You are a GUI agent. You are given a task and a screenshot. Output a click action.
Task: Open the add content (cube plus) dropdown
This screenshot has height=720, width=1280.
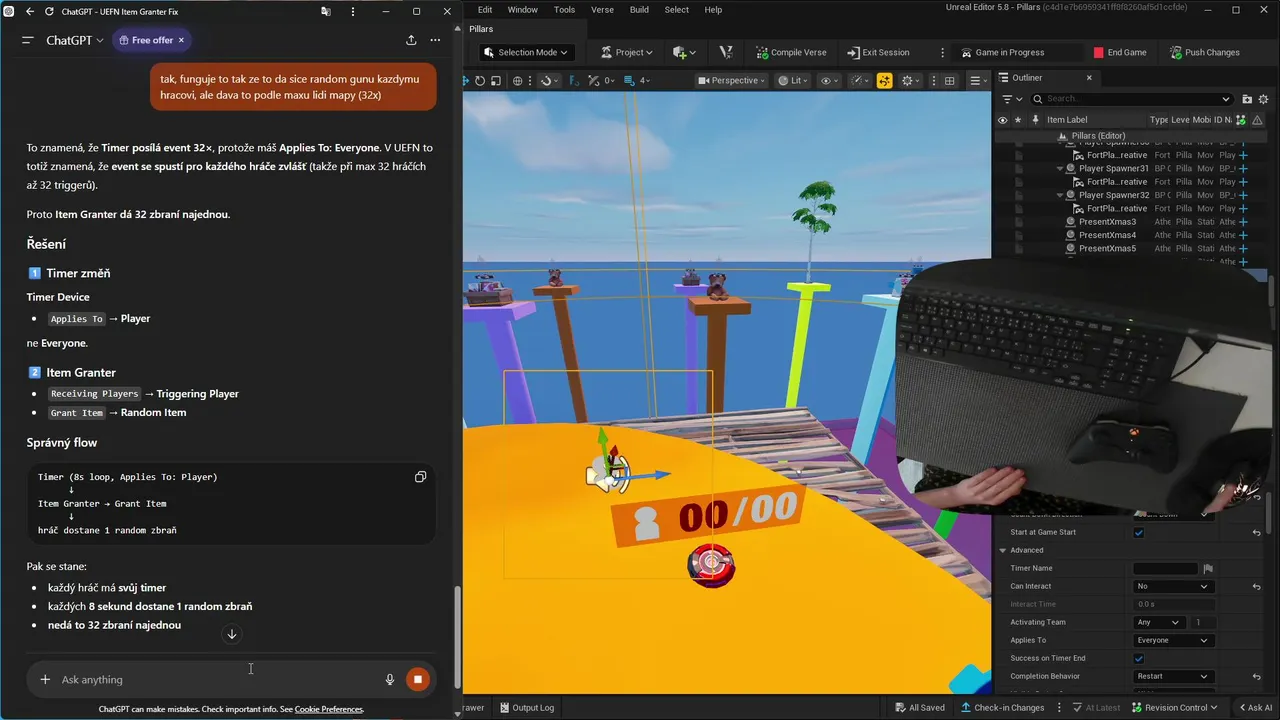[x=685, y=52]
